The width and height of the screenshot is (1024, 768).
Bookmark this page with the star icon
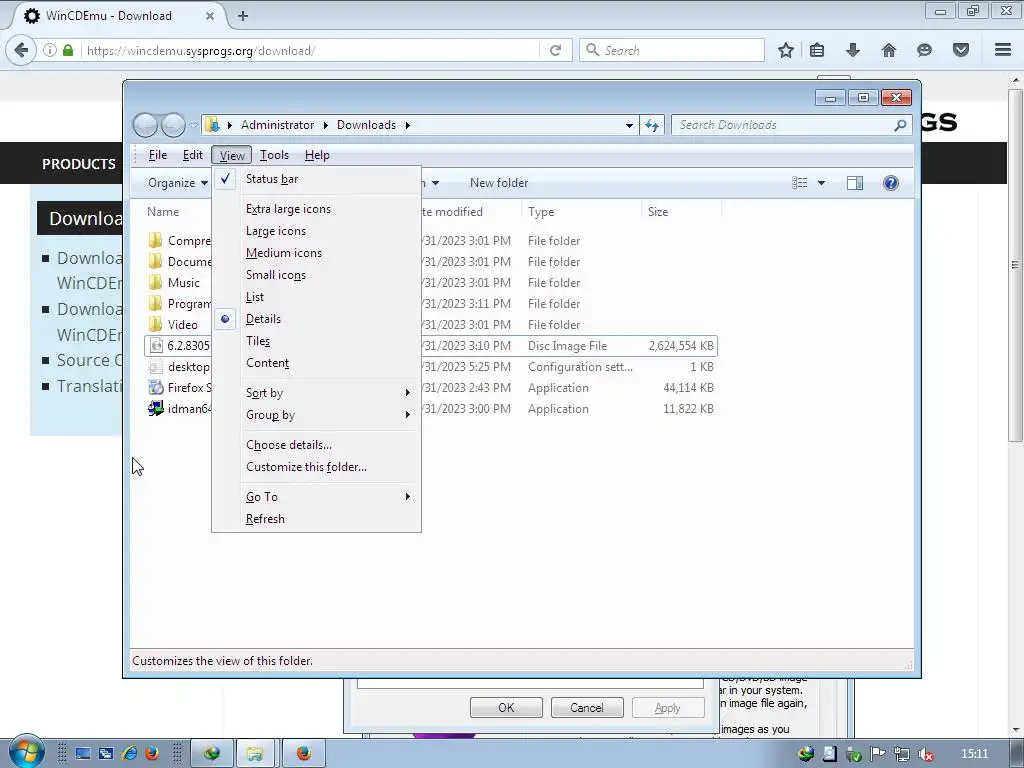coord(786,50)
